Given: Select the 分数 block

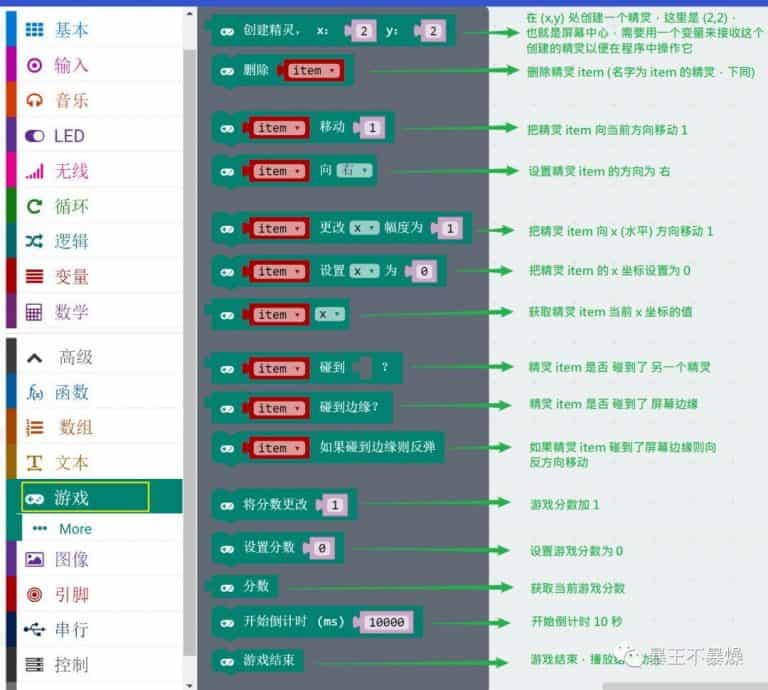Looking at the screenshot, I should click(x=255, y=585).
